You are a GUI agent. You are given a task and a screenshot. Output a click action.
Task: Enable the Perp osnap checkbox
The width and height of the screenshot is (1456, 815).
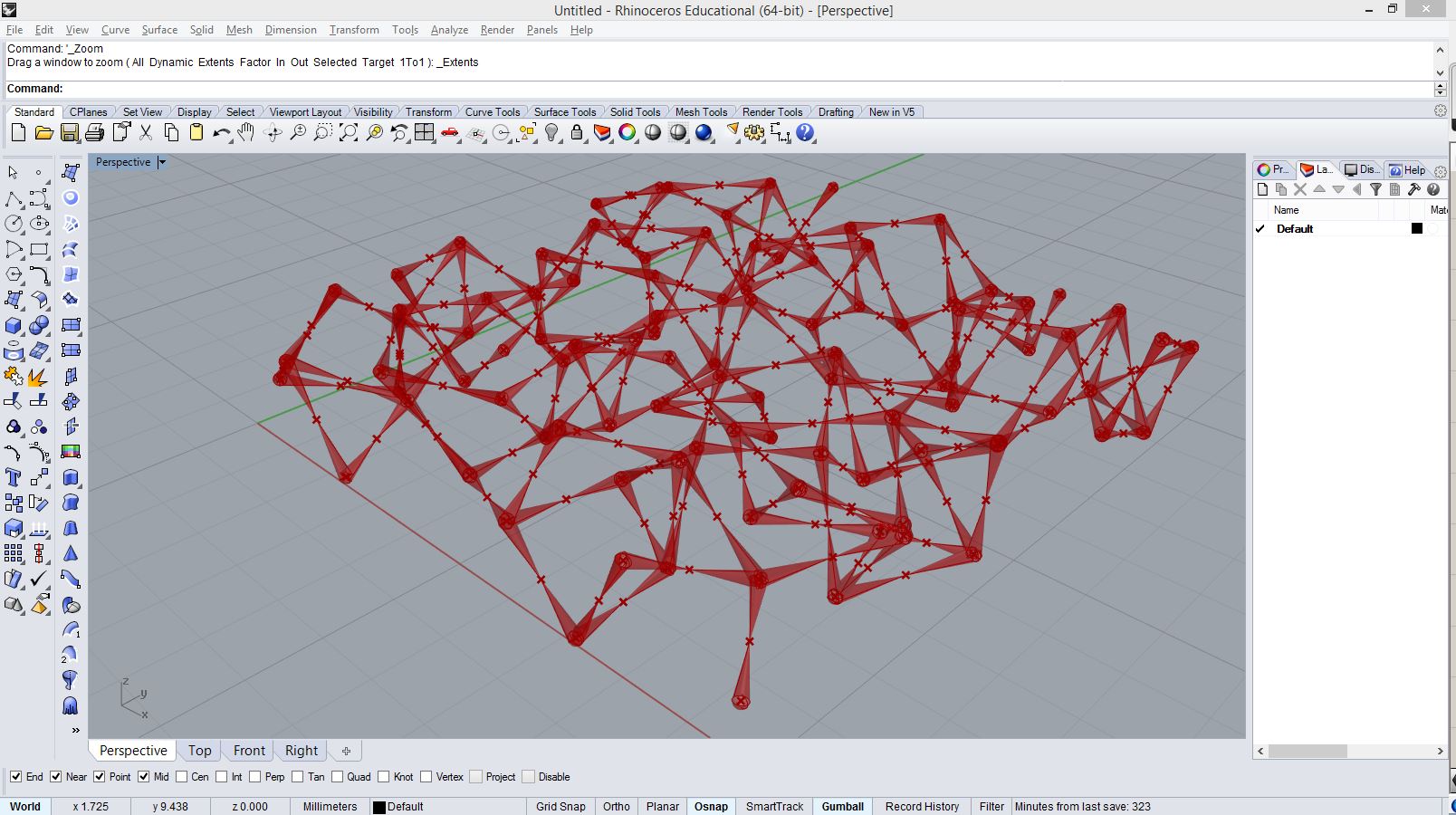255,777
